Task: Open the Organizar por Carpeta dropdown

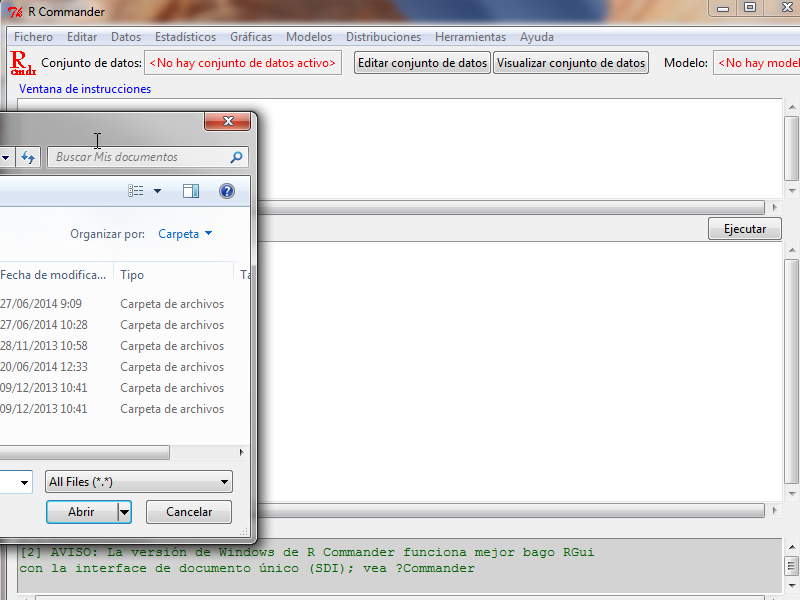Action: tap(185, 234)
